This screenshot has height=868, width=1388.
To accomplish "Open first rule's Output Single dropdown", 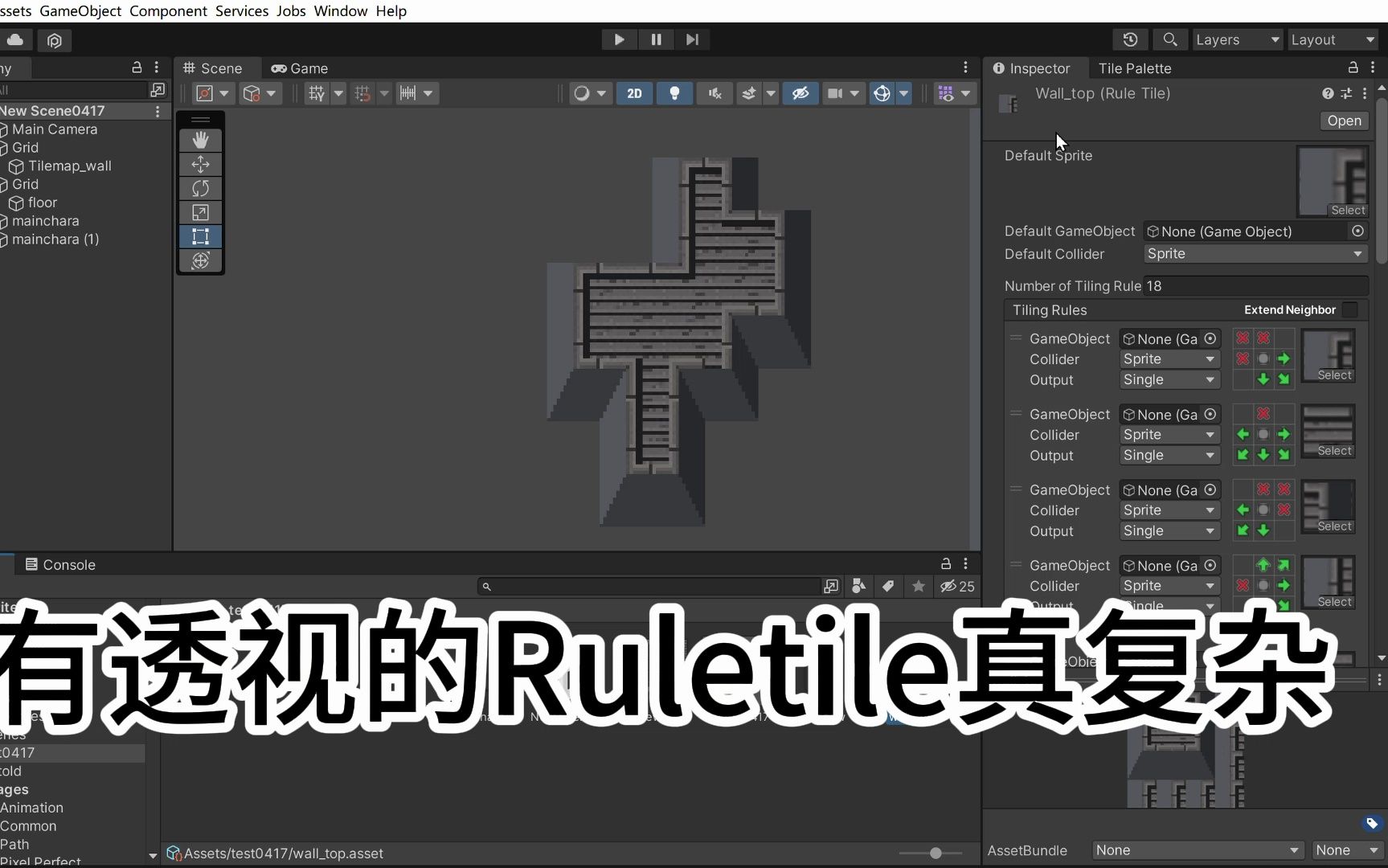I will 1169,379.
